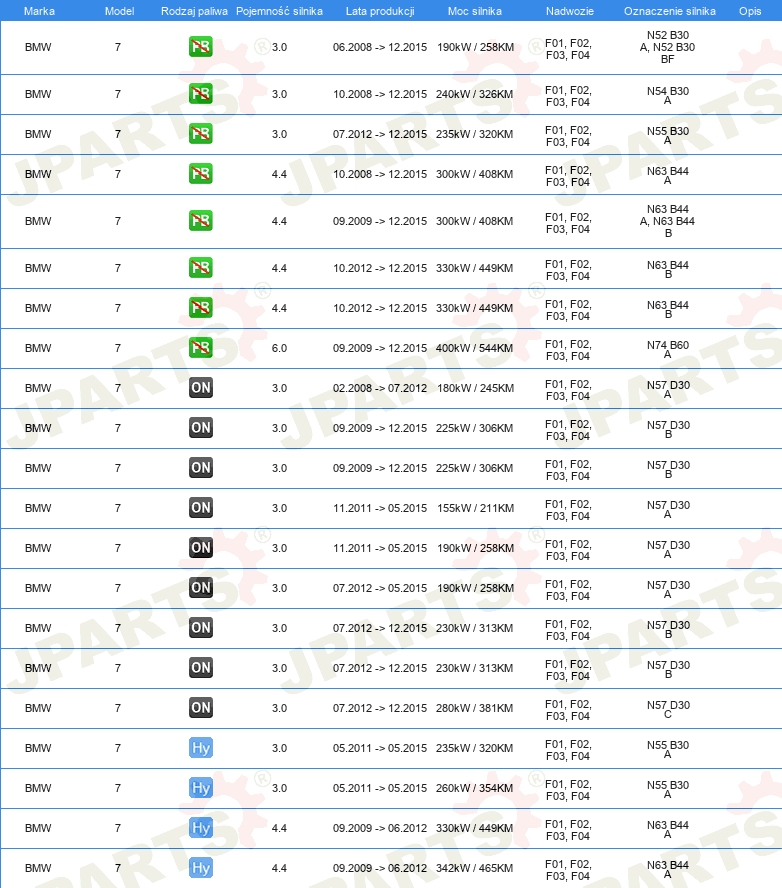Click the Lata produkcji column header
This screenshot has width=782, height=888.
click(380, 11)
